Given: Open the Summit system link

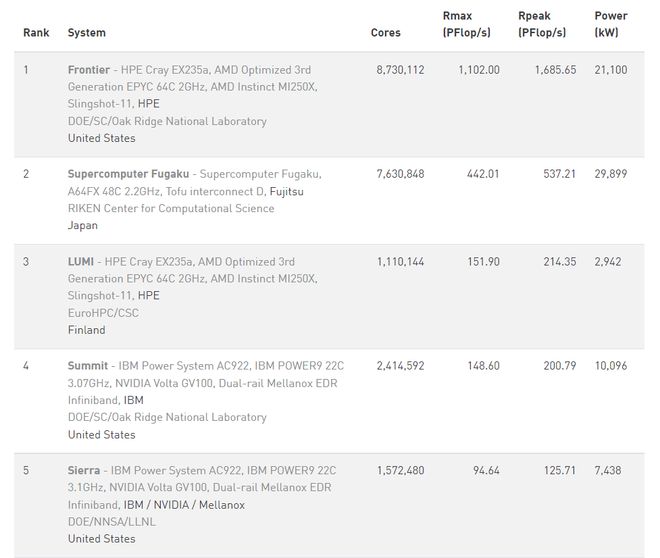Looking at the screenshot, I should click(x=88, y=366).
